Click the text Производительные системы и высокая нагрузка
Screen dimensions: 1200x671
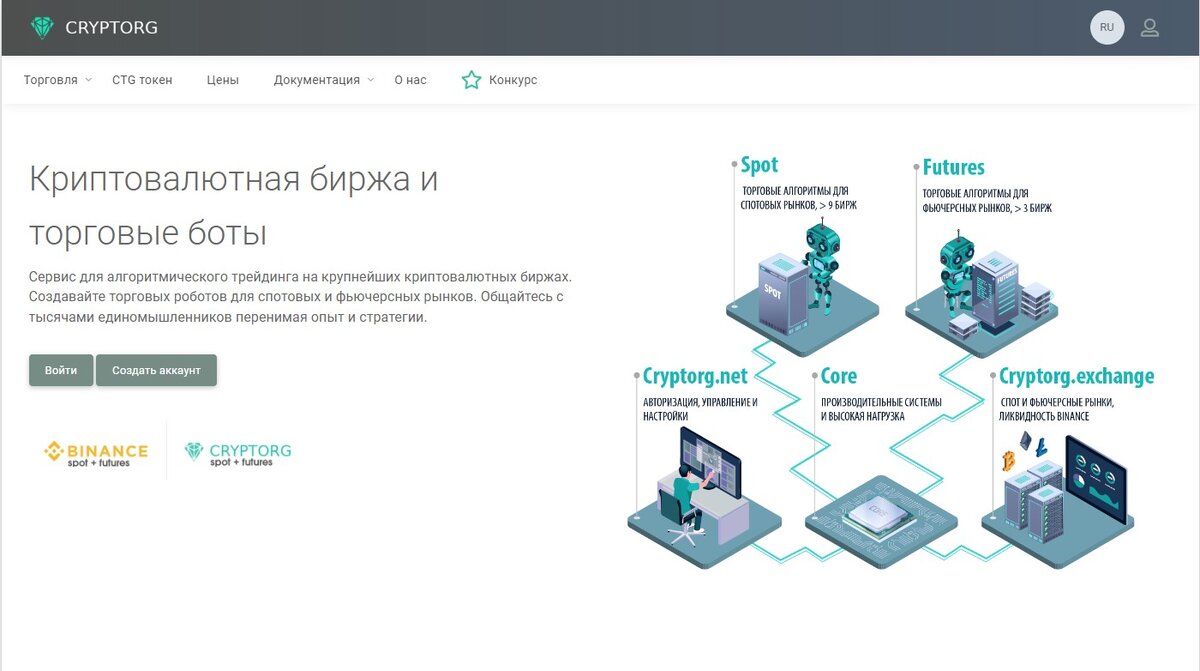coord(881,409)
